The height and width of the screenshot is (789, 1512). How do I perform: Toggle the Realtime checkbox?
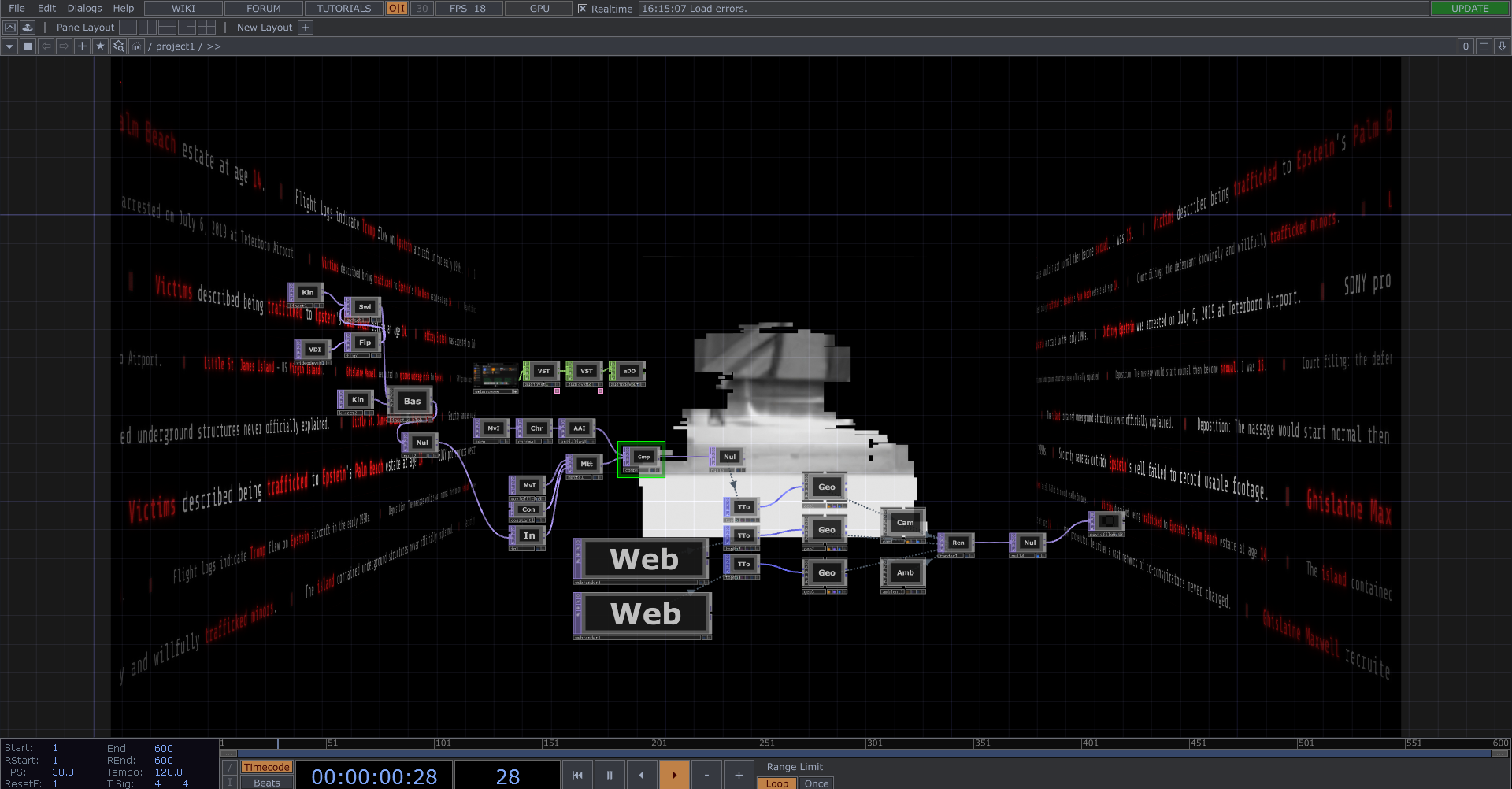pos(583,9)
